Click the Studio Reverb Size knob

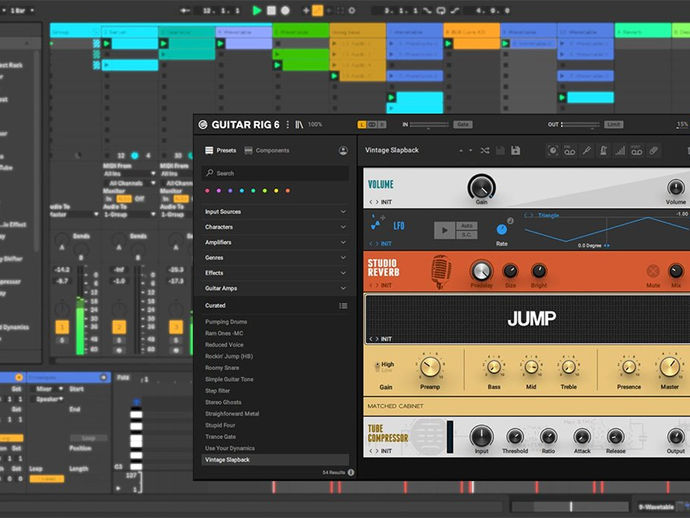click(510, 271)
